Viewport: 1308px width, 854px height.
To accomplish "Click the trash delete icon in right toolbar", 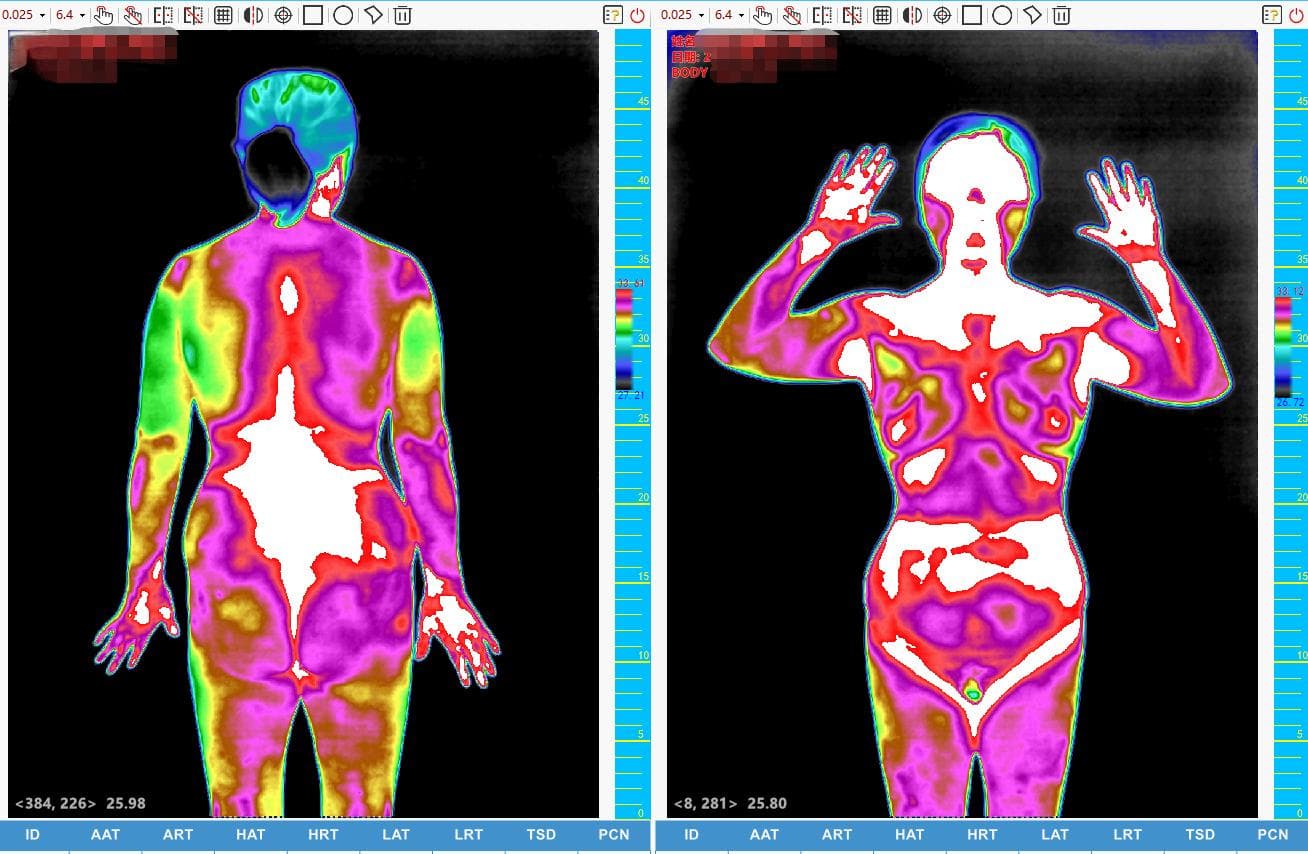I will tap(1062, 15).
